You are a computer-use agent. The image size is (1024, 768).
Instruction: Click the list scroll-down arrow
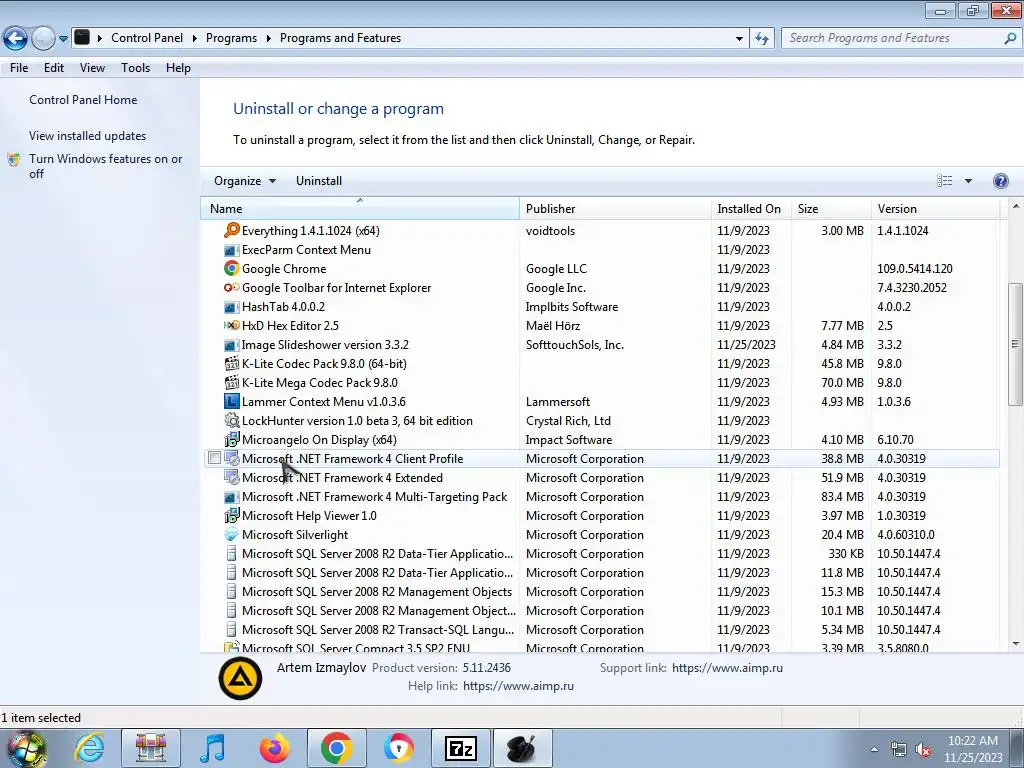pyautogui.click(x=1016, y=644)
